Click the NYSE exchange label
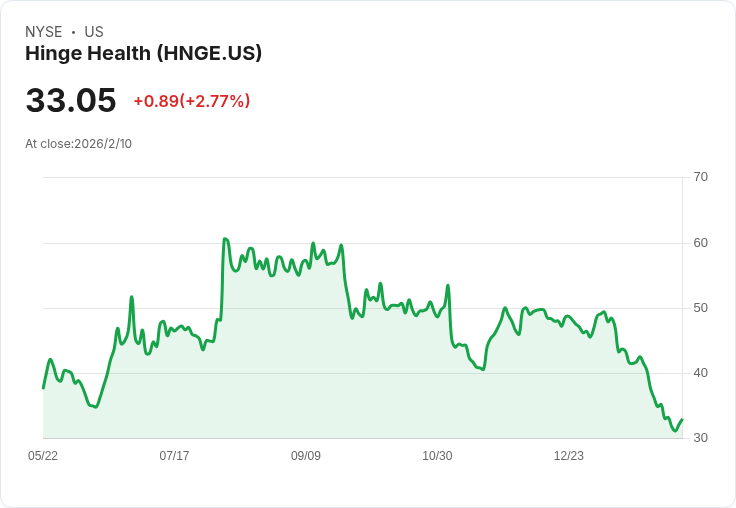 click(x=43, y=32)
